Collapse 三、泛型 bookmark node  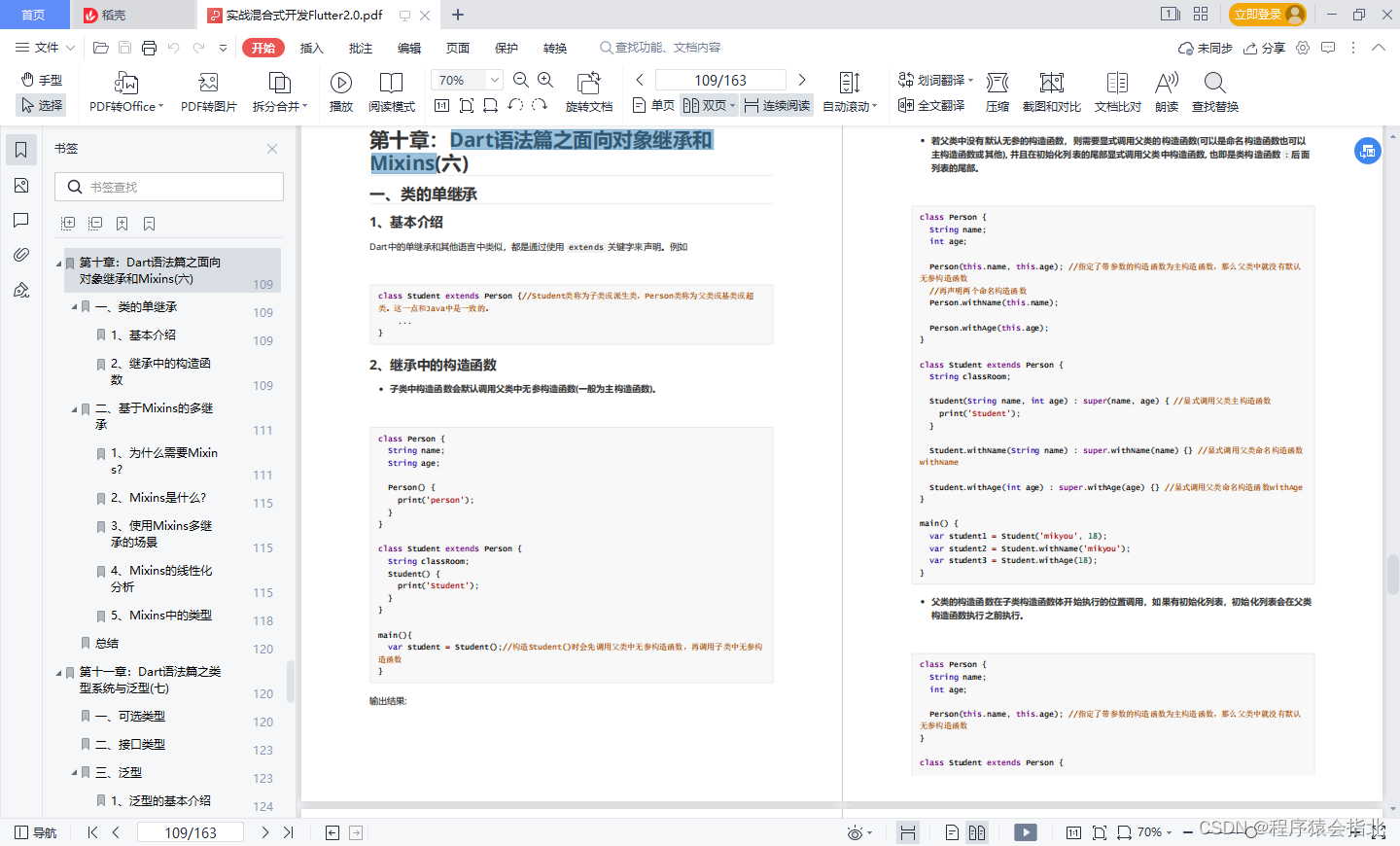coord(74,773)
